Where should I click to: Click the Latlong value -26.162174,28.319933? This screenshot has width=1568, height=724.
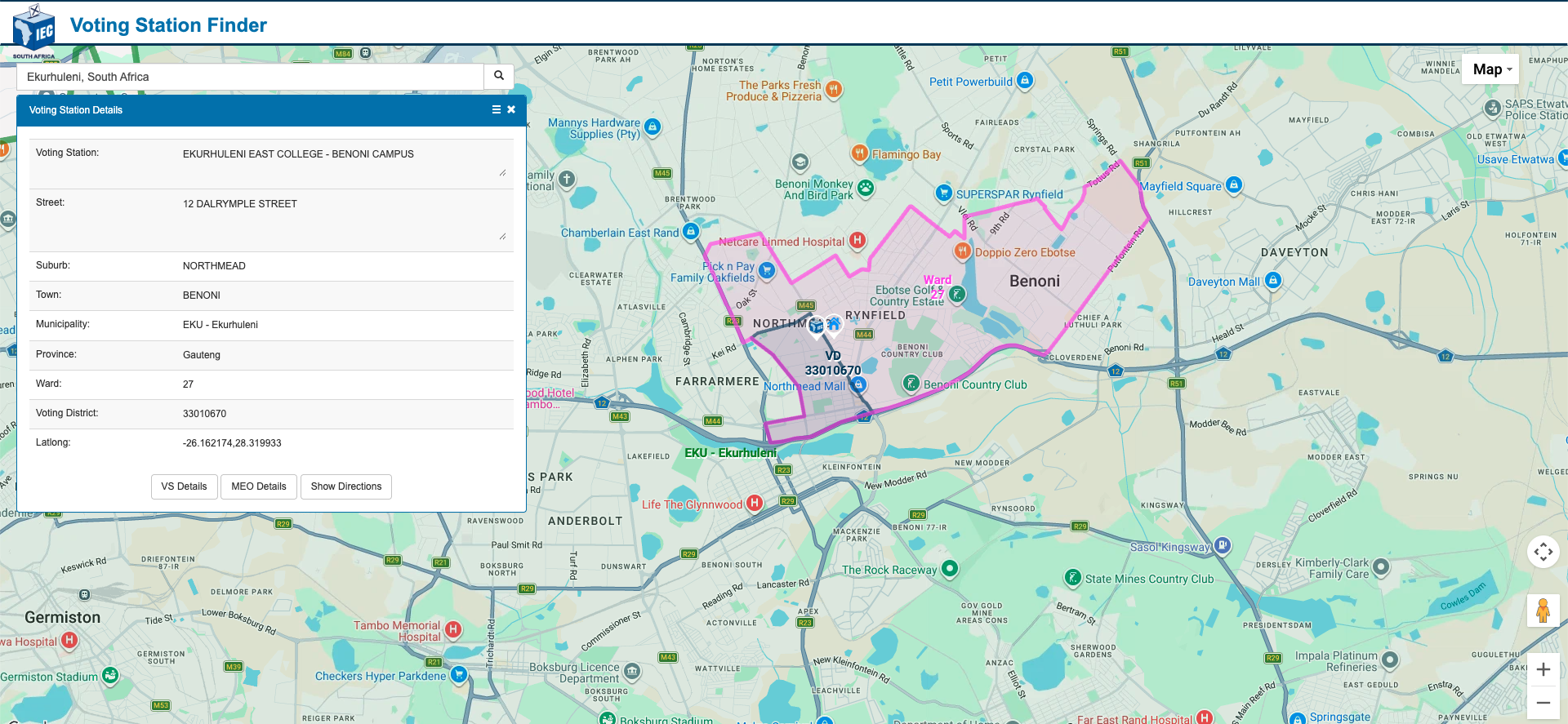point(232,443)
